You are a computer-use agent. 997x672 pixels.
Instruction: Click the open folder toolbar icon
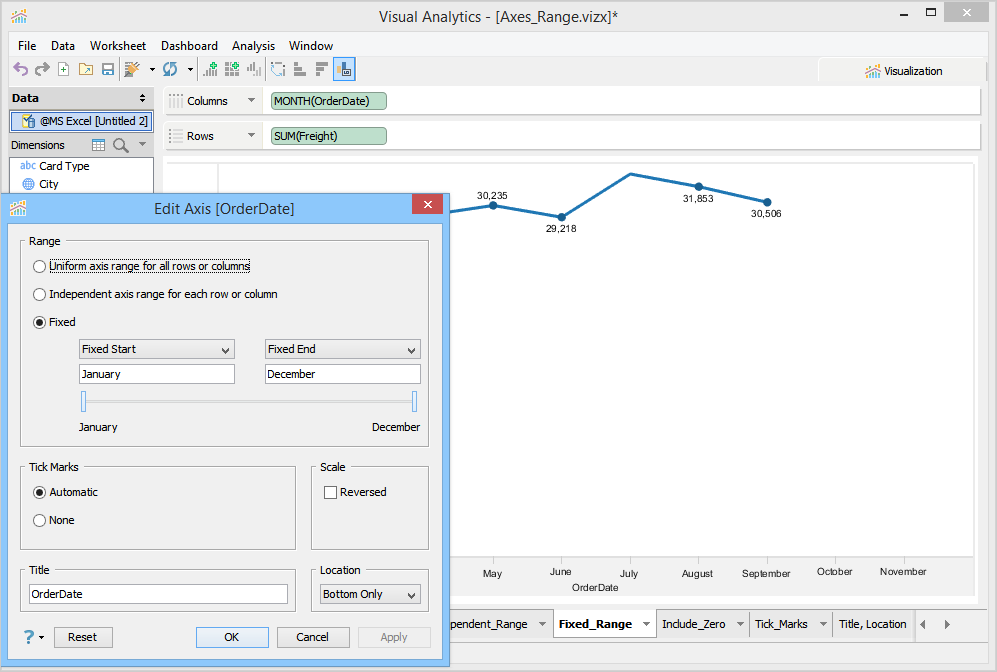pyautogui.click(x=85, y=69)
